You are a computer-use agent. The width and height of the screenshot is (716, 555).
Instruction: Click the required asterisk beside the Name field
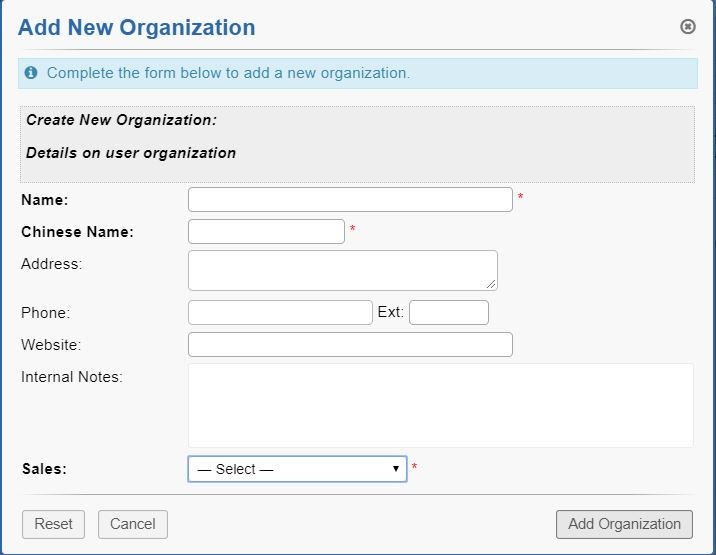[520, 196]
